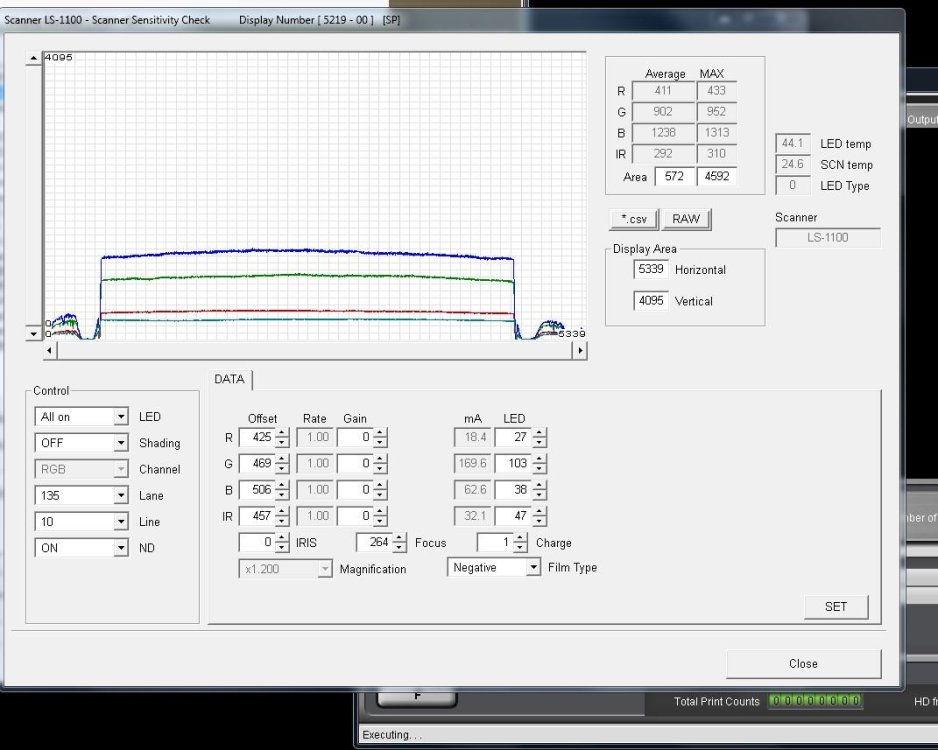Click the graph's vertical scrollbar up arrow
The width and height of the screenshot is (938, 750).
[34, 58]
